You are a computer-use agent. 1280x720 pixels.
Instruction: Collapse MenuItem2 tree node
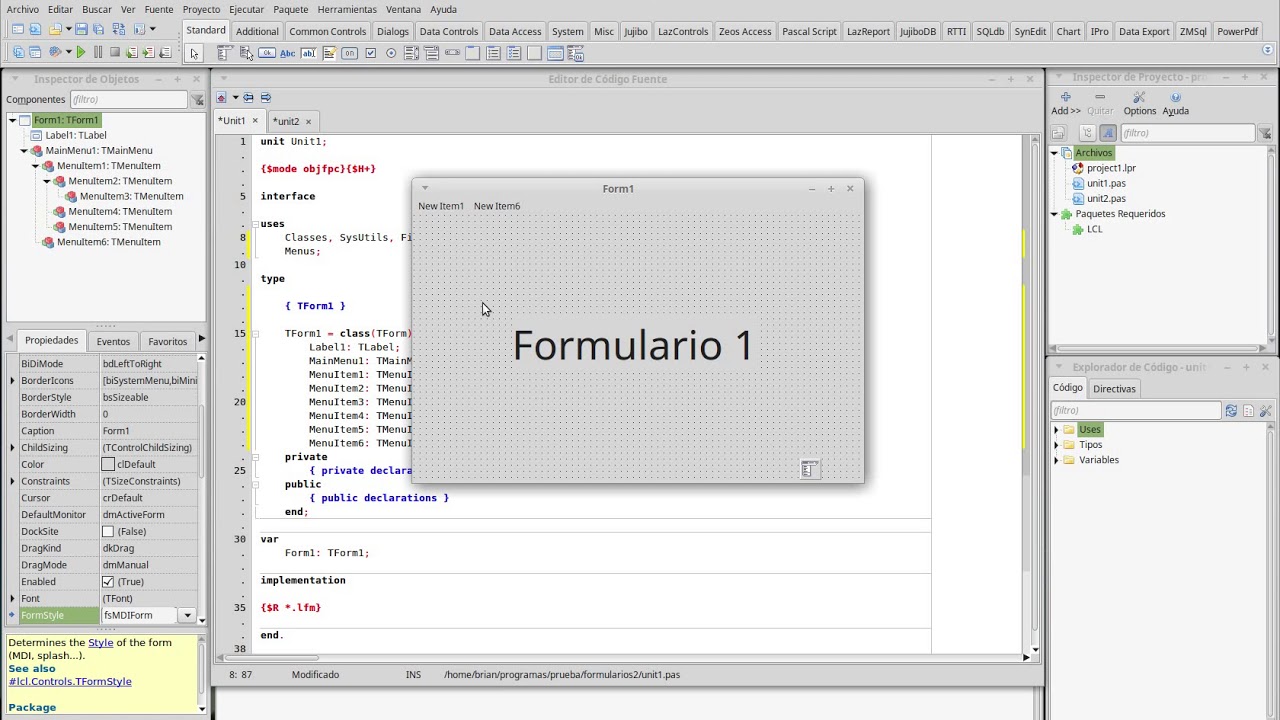click(x=47, y=181)
